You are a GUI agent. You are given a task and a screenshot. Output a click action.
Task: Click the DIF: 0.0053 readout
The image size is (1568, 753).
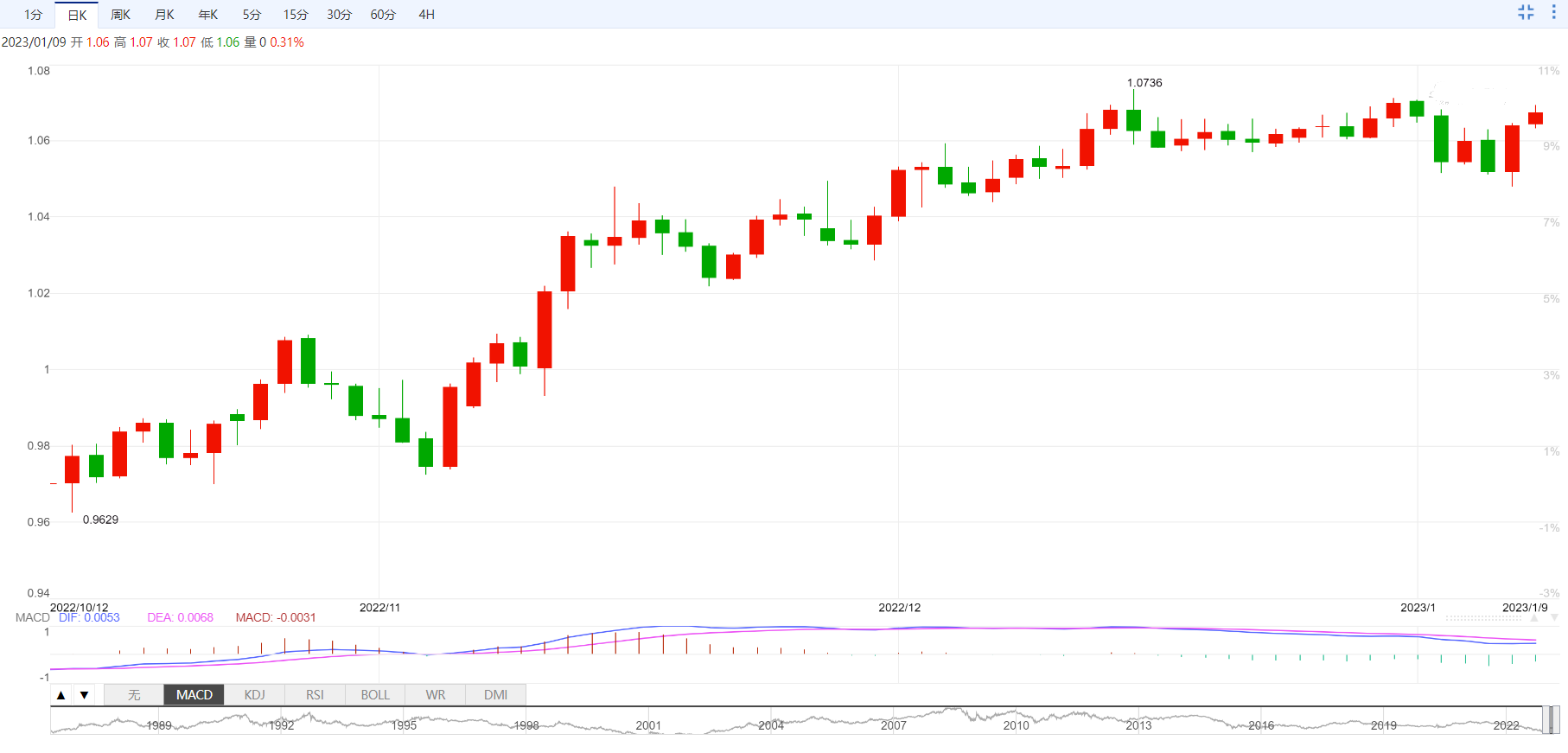pos(89,617)
